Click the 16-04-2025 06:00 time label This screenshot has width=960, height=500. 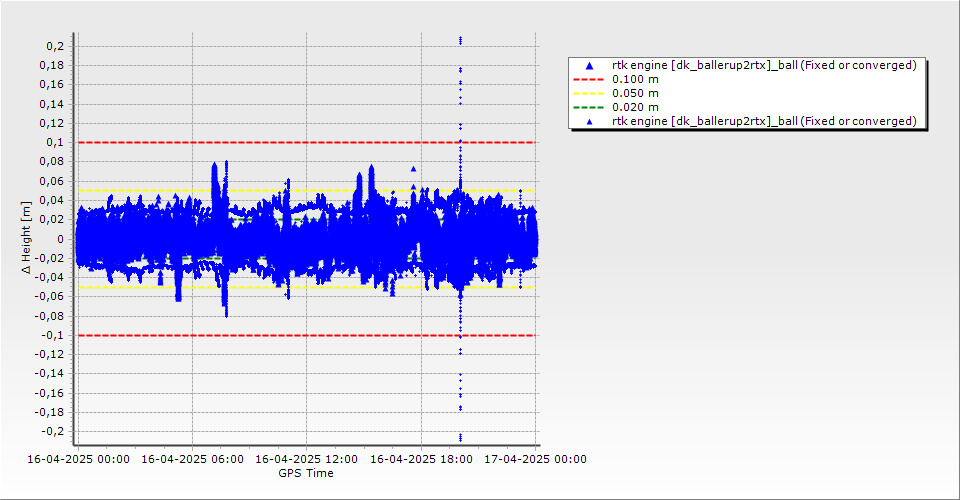[x=192, y=459]
